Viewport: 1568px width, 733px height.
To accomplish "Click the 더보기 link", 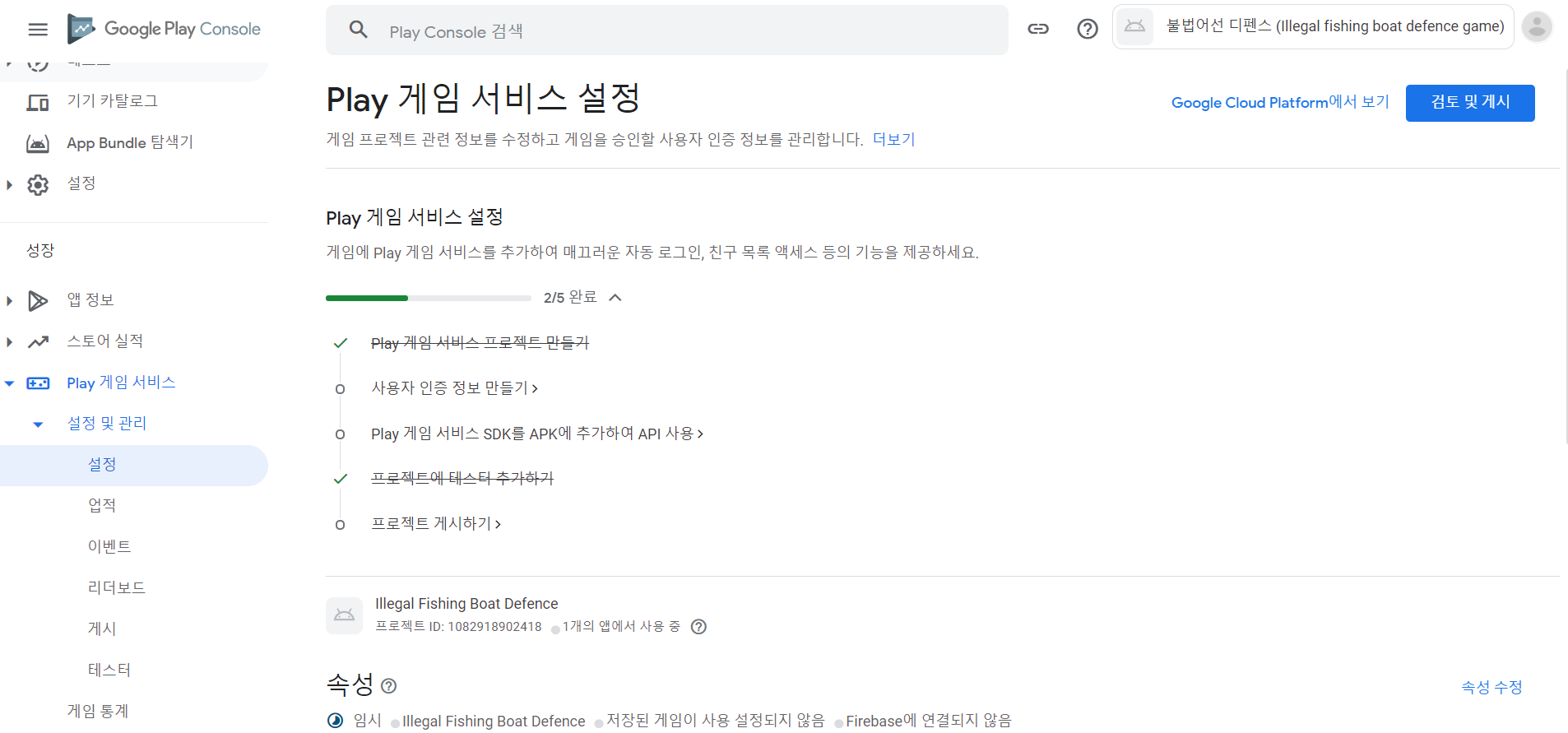I will [x=893, y=139].
